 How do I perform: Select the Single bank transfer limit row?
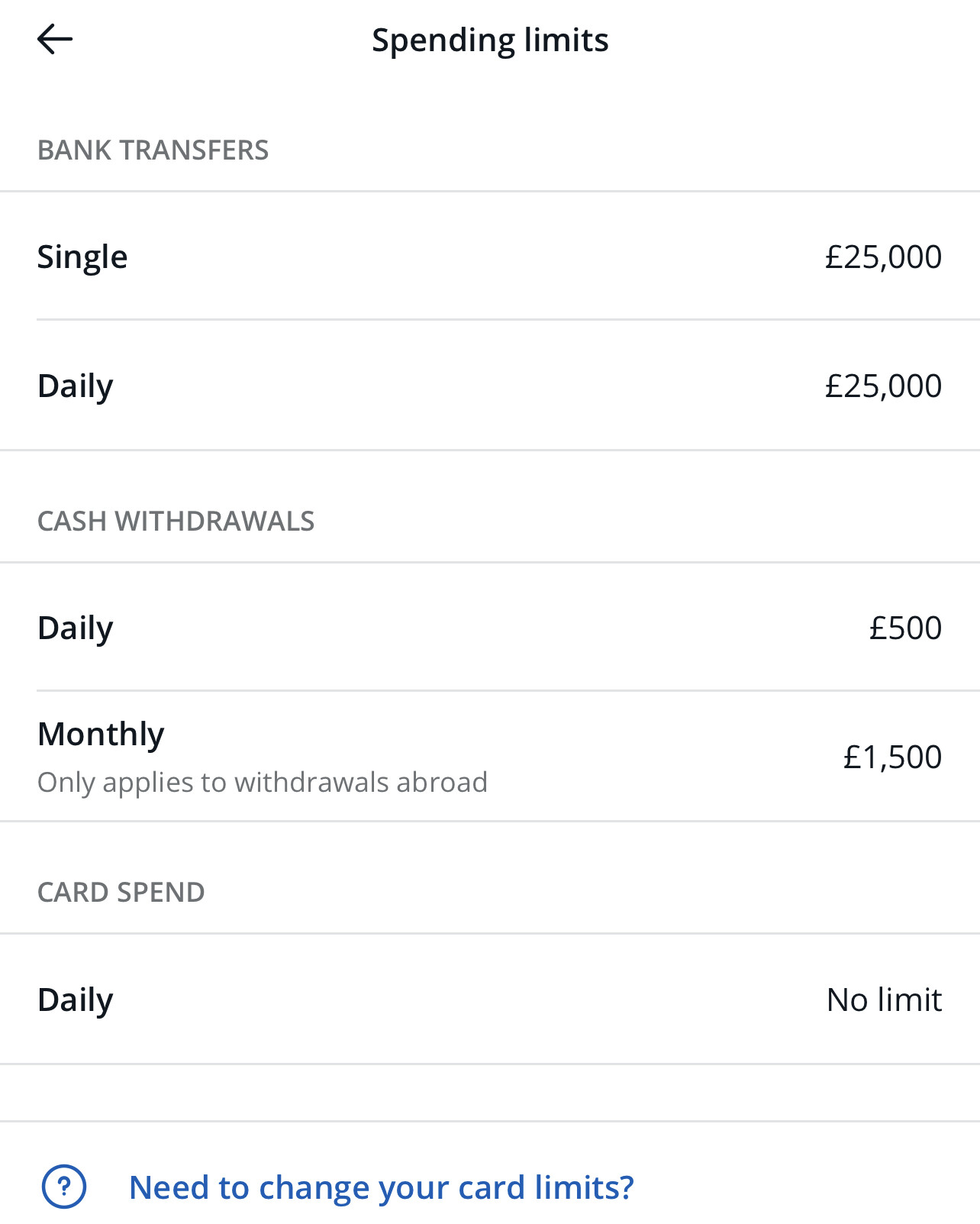pyautogui.click(x=490, y=256)
